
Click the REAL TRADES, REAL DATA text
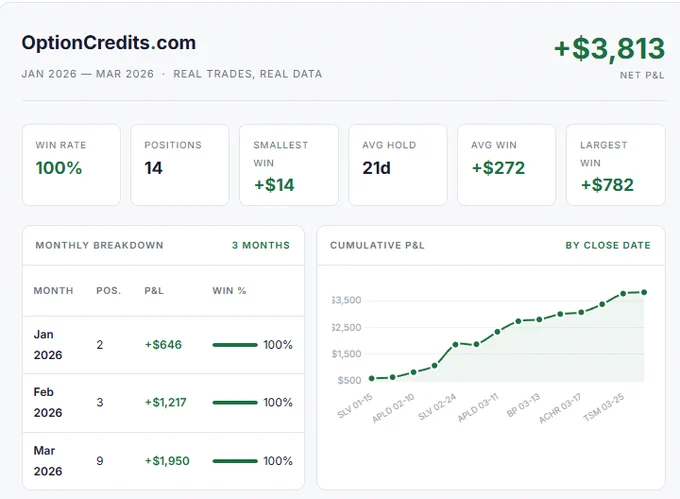point(248,74)
